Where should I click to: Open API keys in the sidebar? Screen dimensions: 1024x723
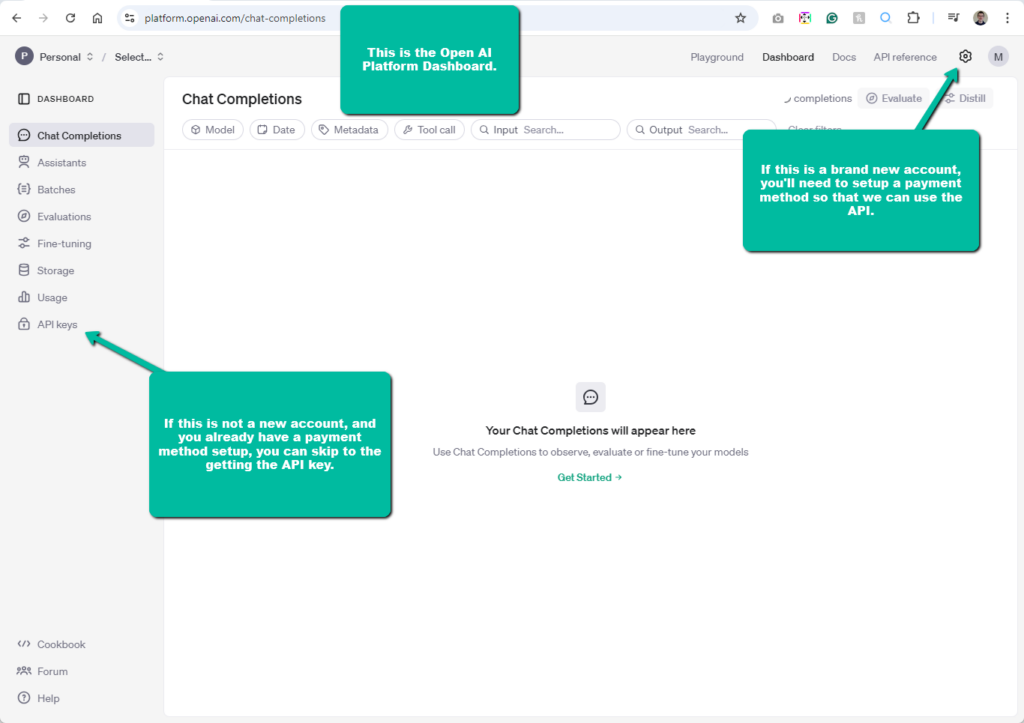pos(57,324)
